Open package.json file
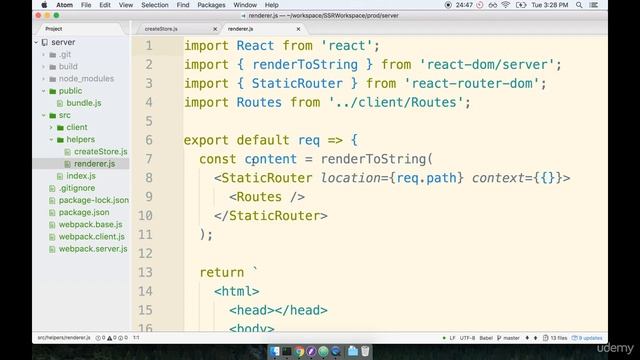The image size is (640, 360). [84, 212]
